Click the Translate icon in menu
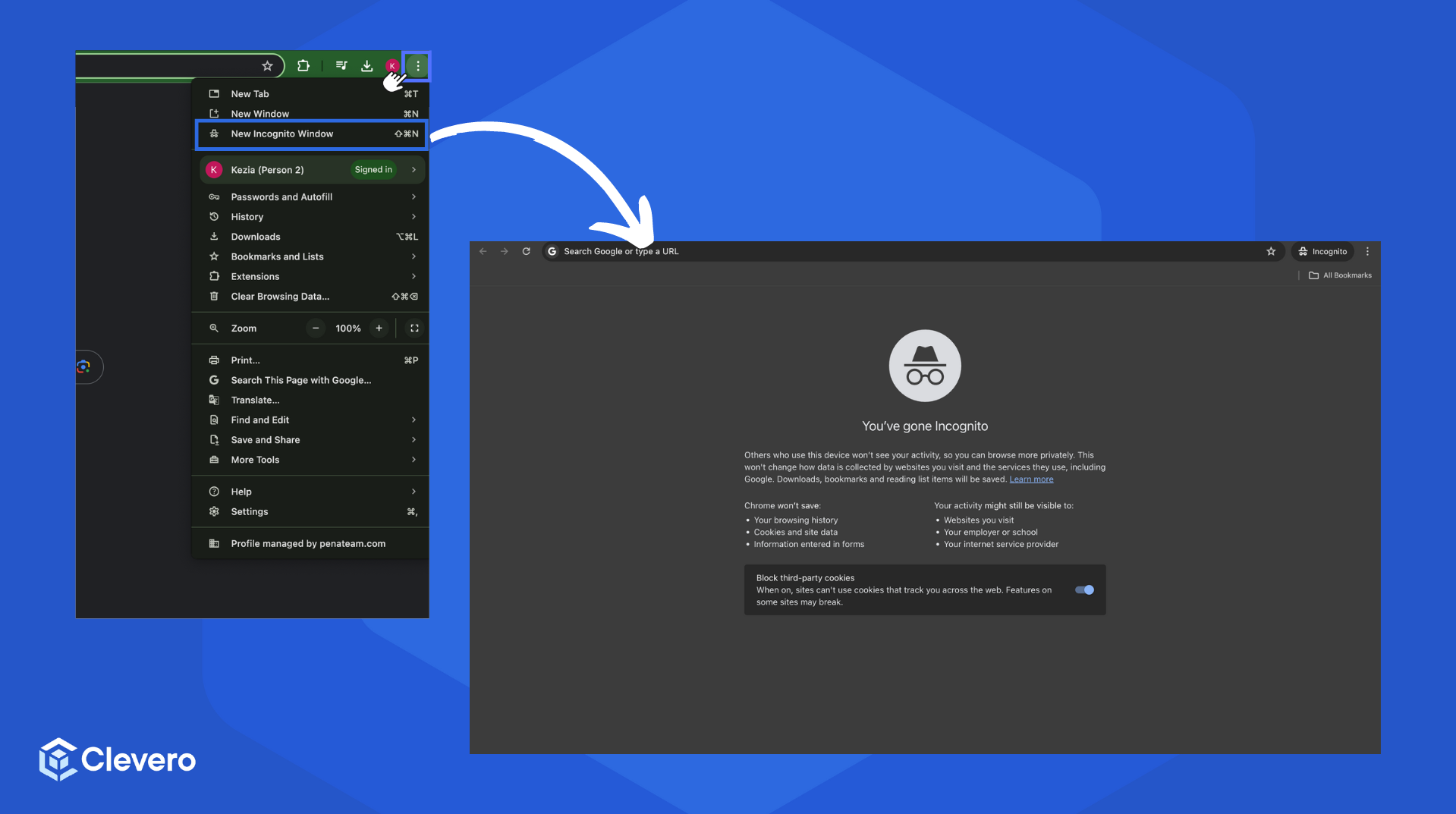Image resolution: width=1456 pixels, height=814 pixels. tap(214, 401)
